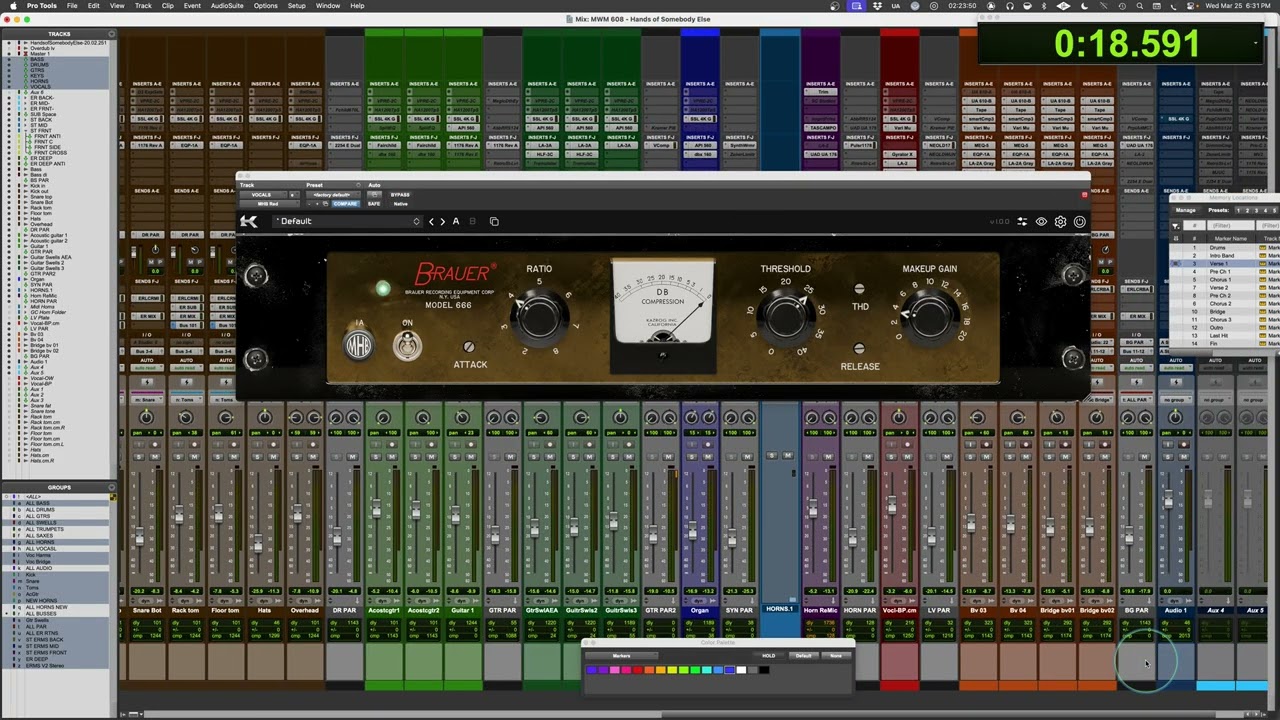Open the GROUPS list menu arrow

(x=113, y=487)
